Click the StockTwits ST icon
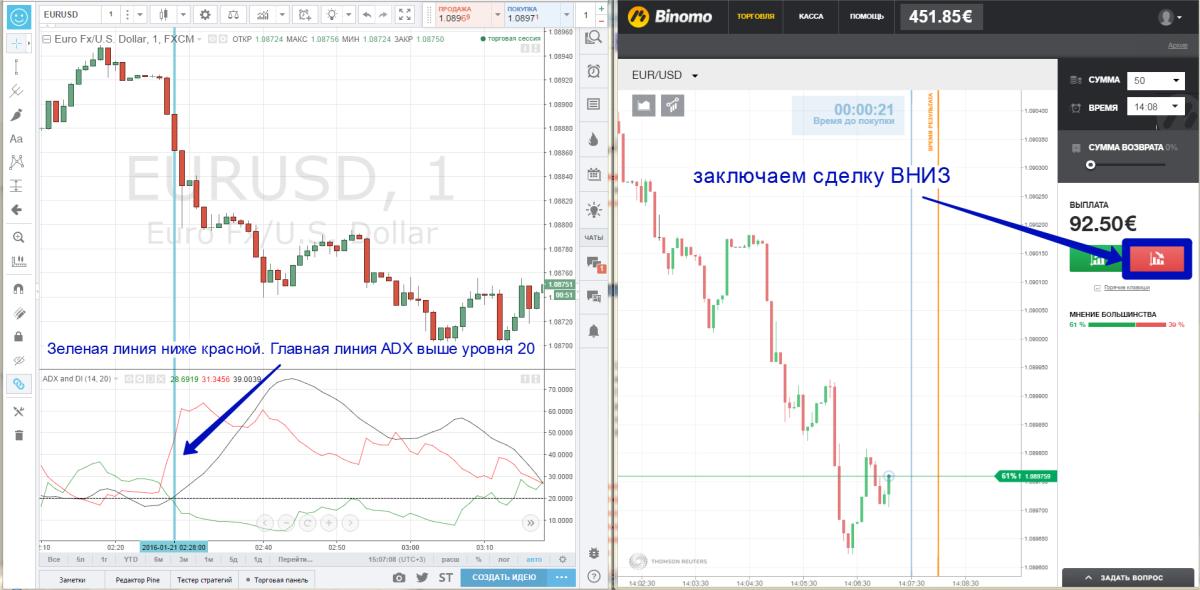 point(445,578)
